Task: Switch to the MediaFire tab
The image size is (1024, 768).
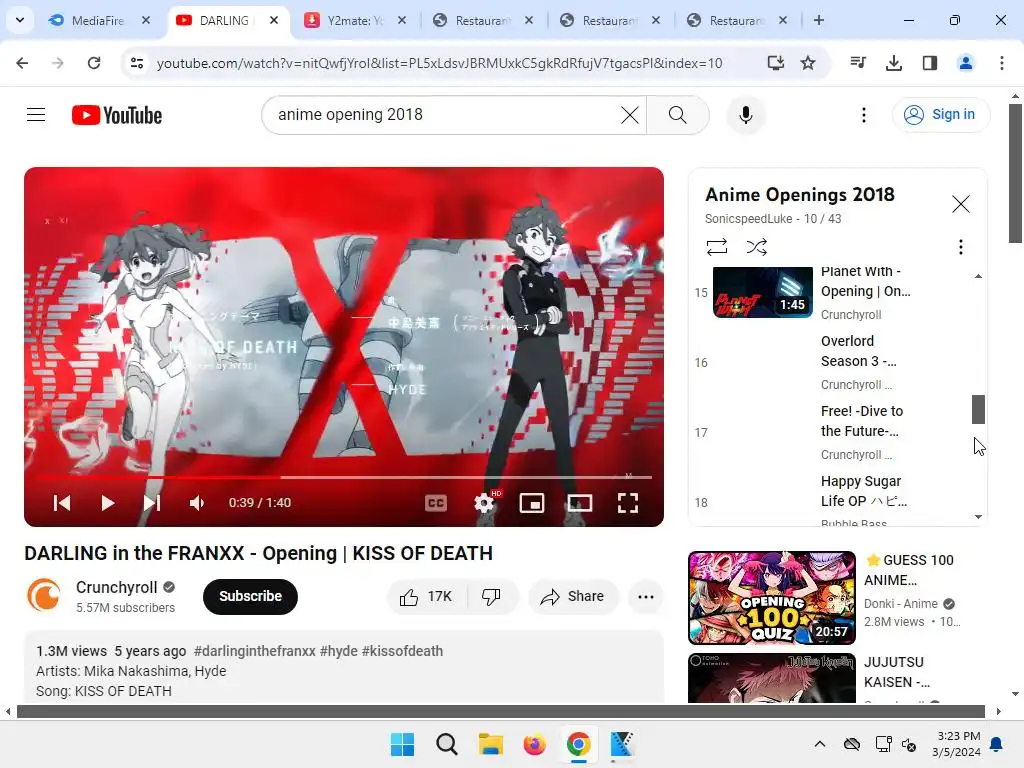Action: (x=97, y=20)
